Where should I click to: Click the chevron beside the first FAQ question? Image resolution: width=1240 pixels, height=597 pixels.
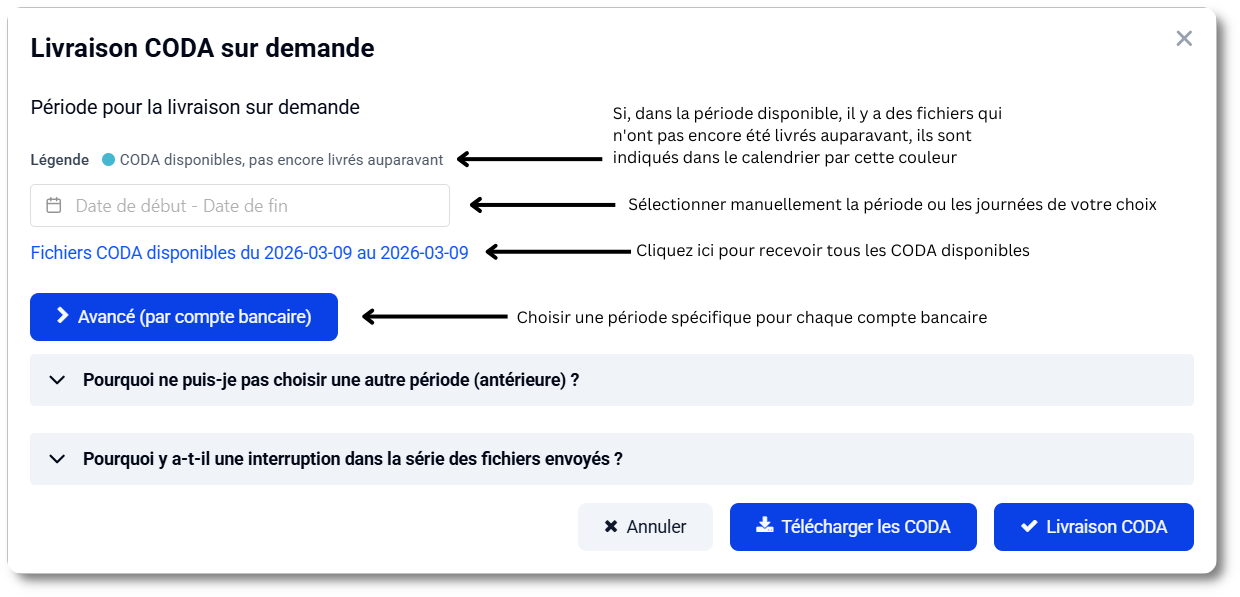58,380
